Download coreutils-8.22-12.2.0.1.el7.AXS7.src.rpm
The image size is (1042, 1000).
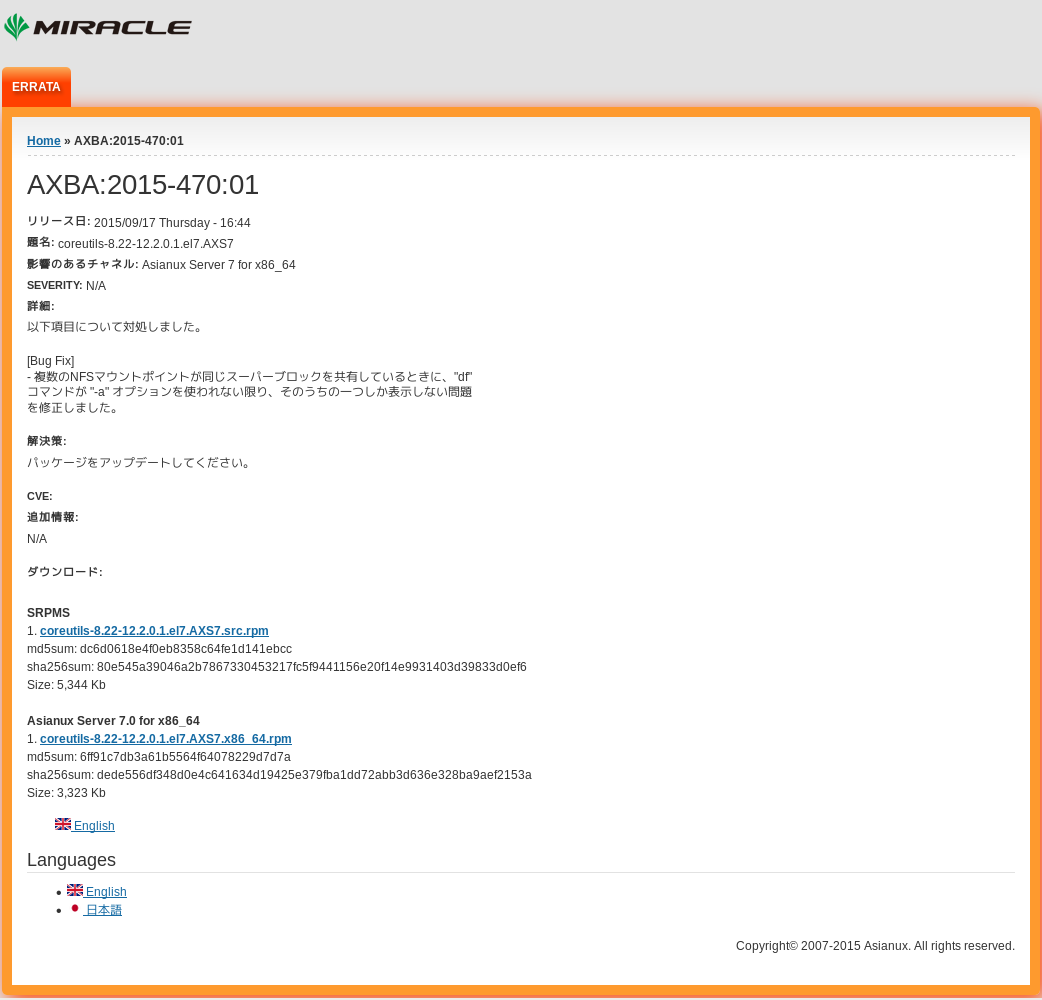tap(154, 631)
